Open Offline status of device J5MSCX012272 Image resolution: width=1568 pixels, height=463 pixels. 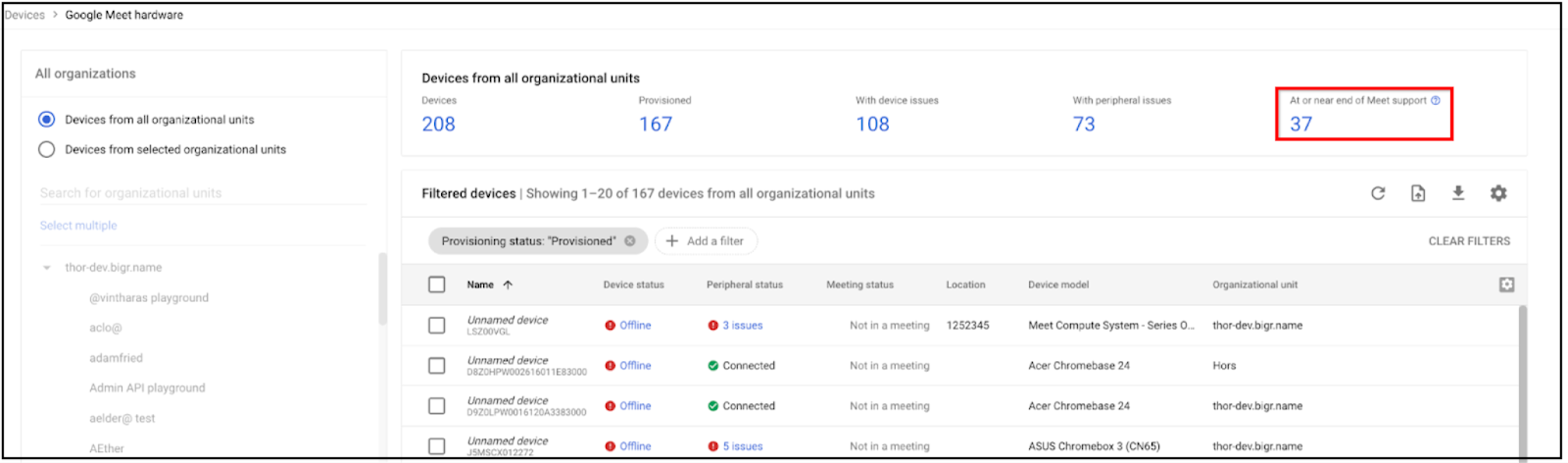point(635,446)
